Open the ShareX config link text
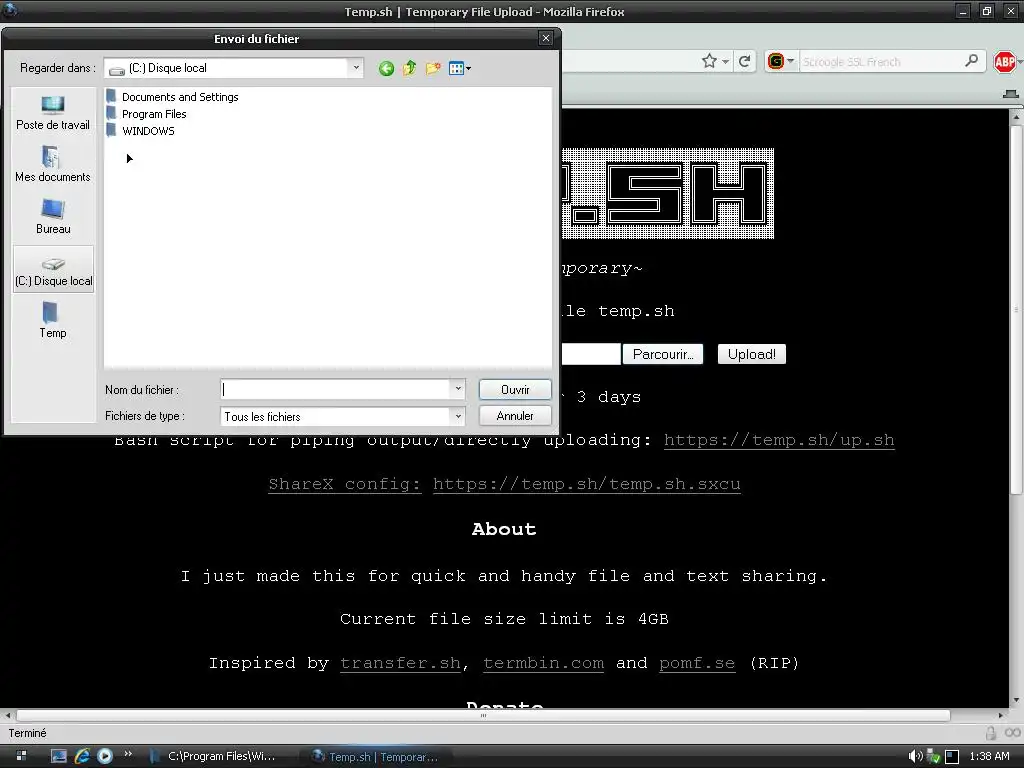The width and height of the screenshot is (1024, 768). click(345, 484)
